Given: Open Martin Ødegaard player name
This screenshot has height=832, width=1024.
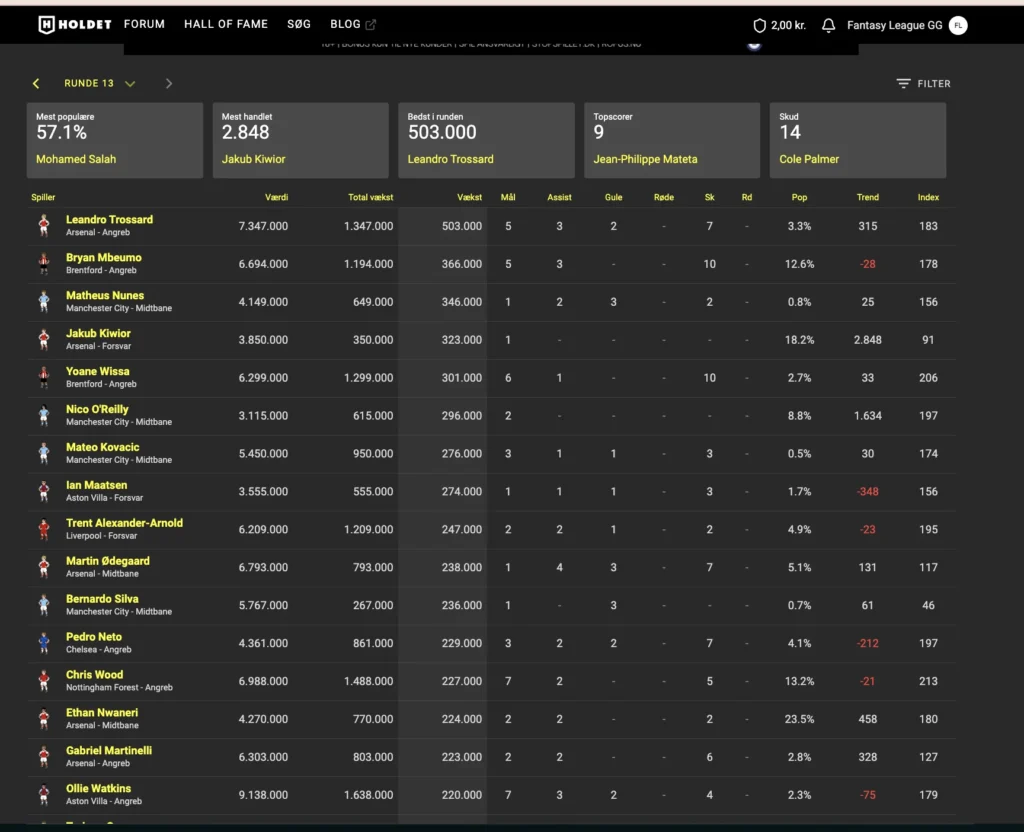Looking at the screenshot, I should [107, 560].
